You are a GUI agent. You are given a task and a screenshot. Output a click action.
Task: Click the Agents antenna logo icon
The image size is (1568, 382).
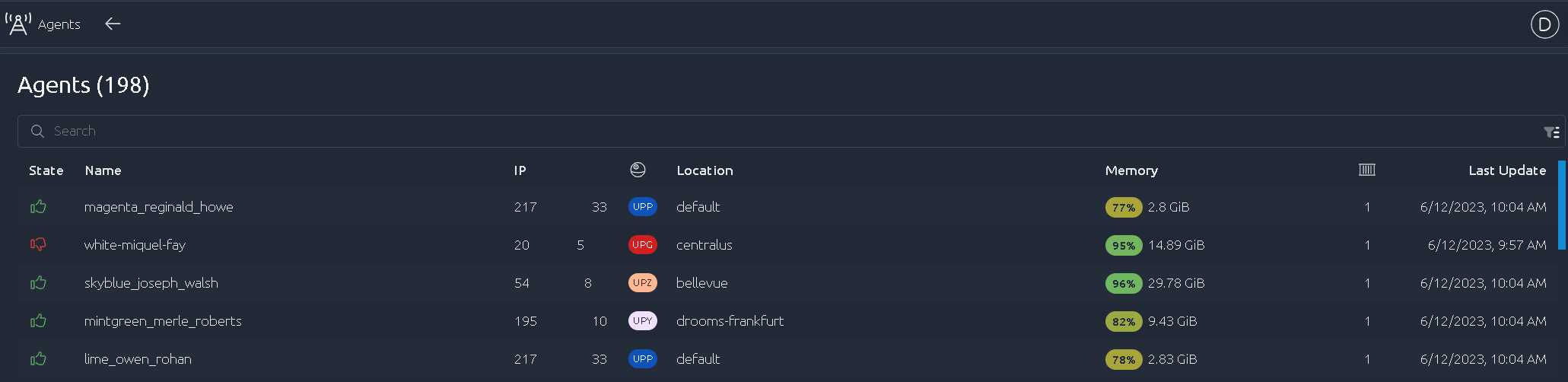point(18,24)
